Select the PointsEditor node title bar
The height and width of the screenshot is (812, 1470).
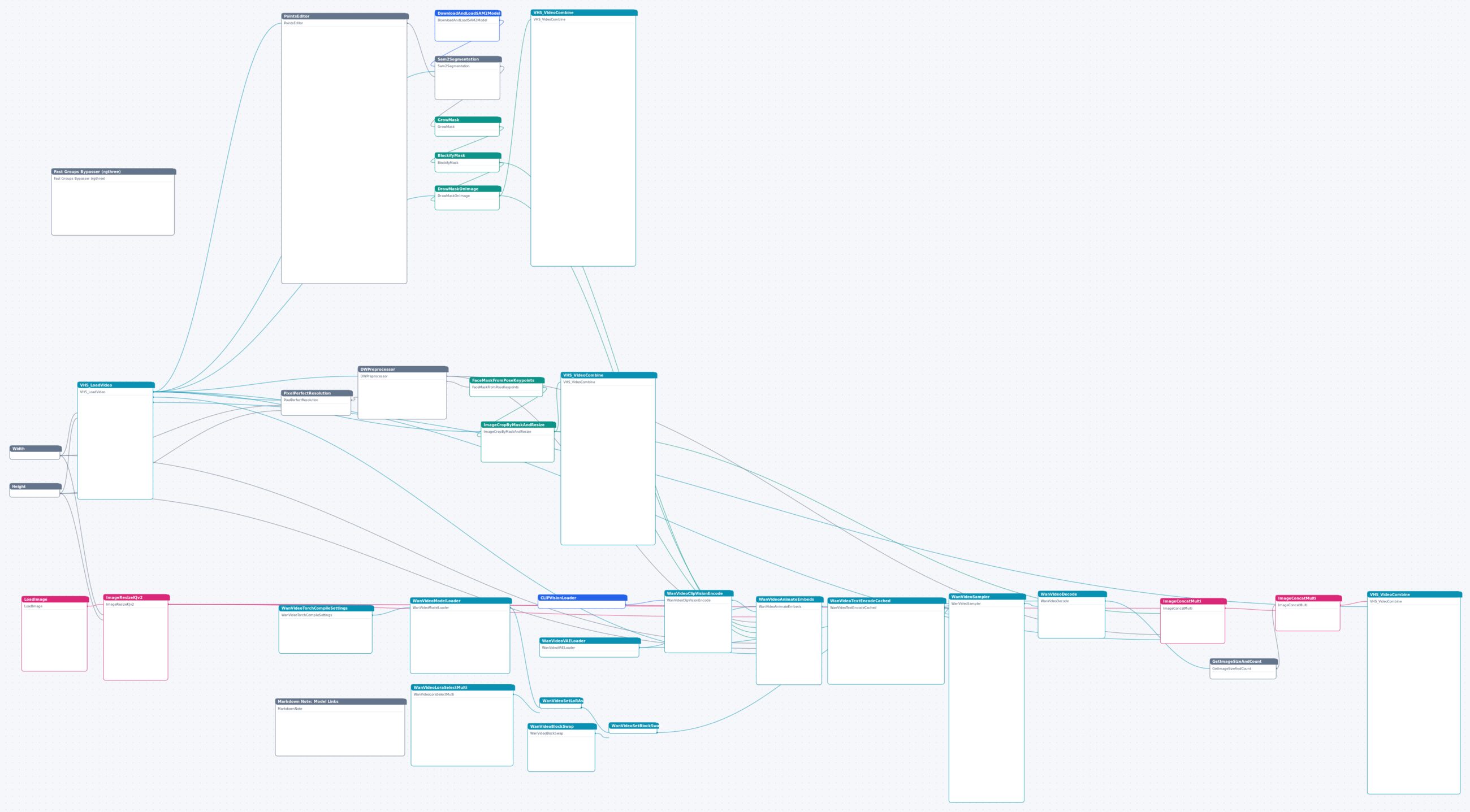pyautogui.click(x=345, y=16)
